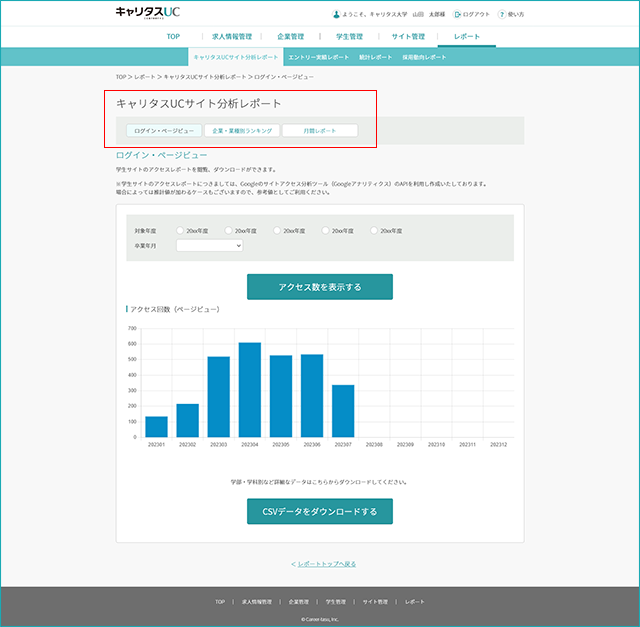640x627 pixels.
Task: Click 企業管理 in the footer navigation
Action: [299, 602]
